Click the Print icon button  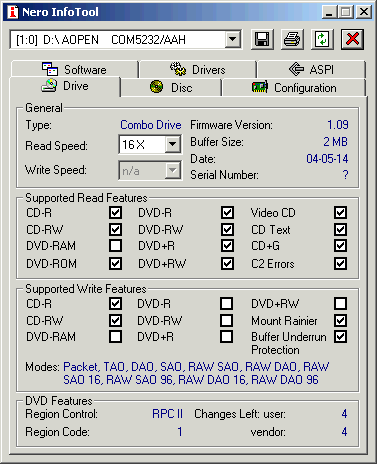pos(292,39)
